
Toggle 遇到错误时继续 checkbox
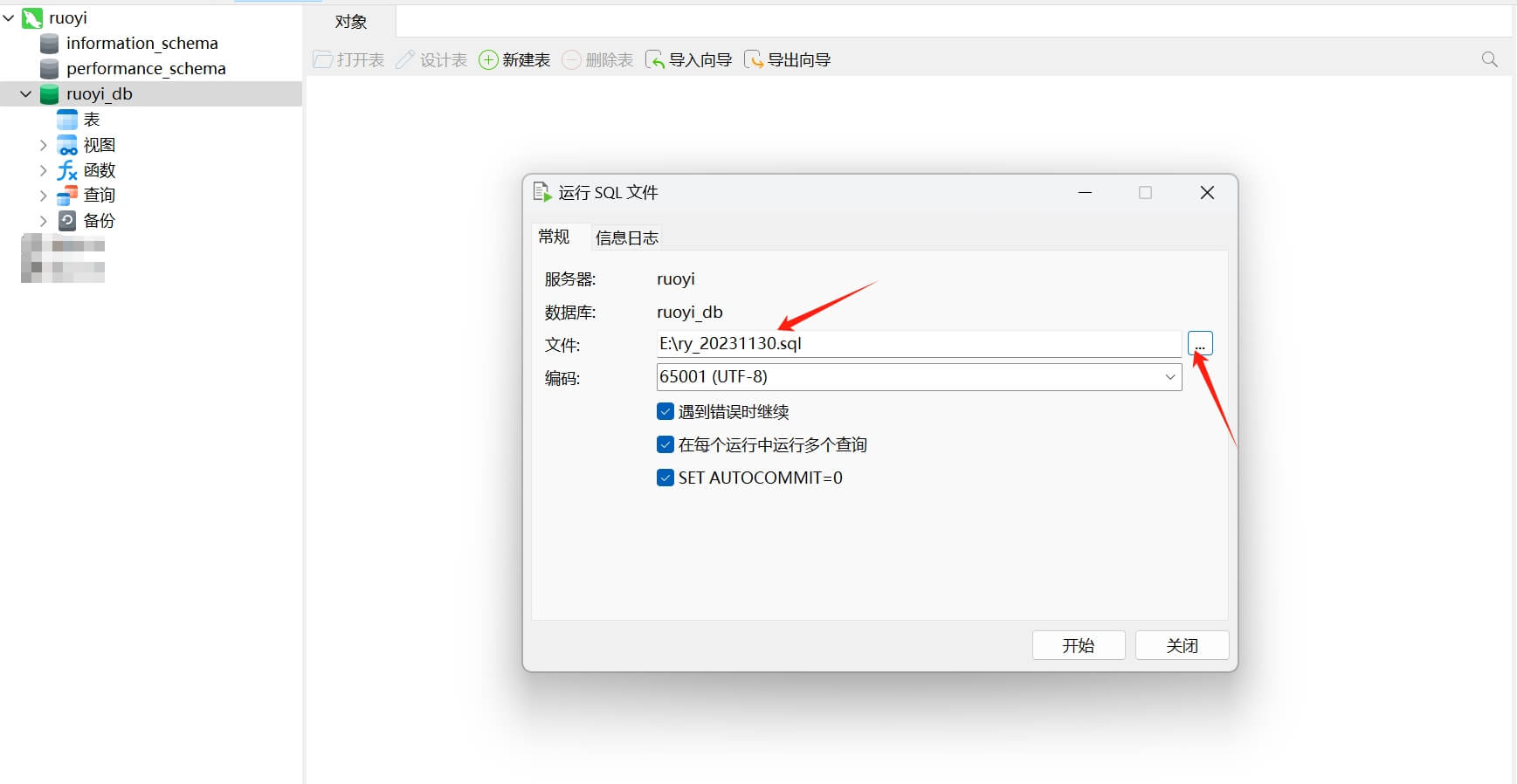[x=665, y=411]
